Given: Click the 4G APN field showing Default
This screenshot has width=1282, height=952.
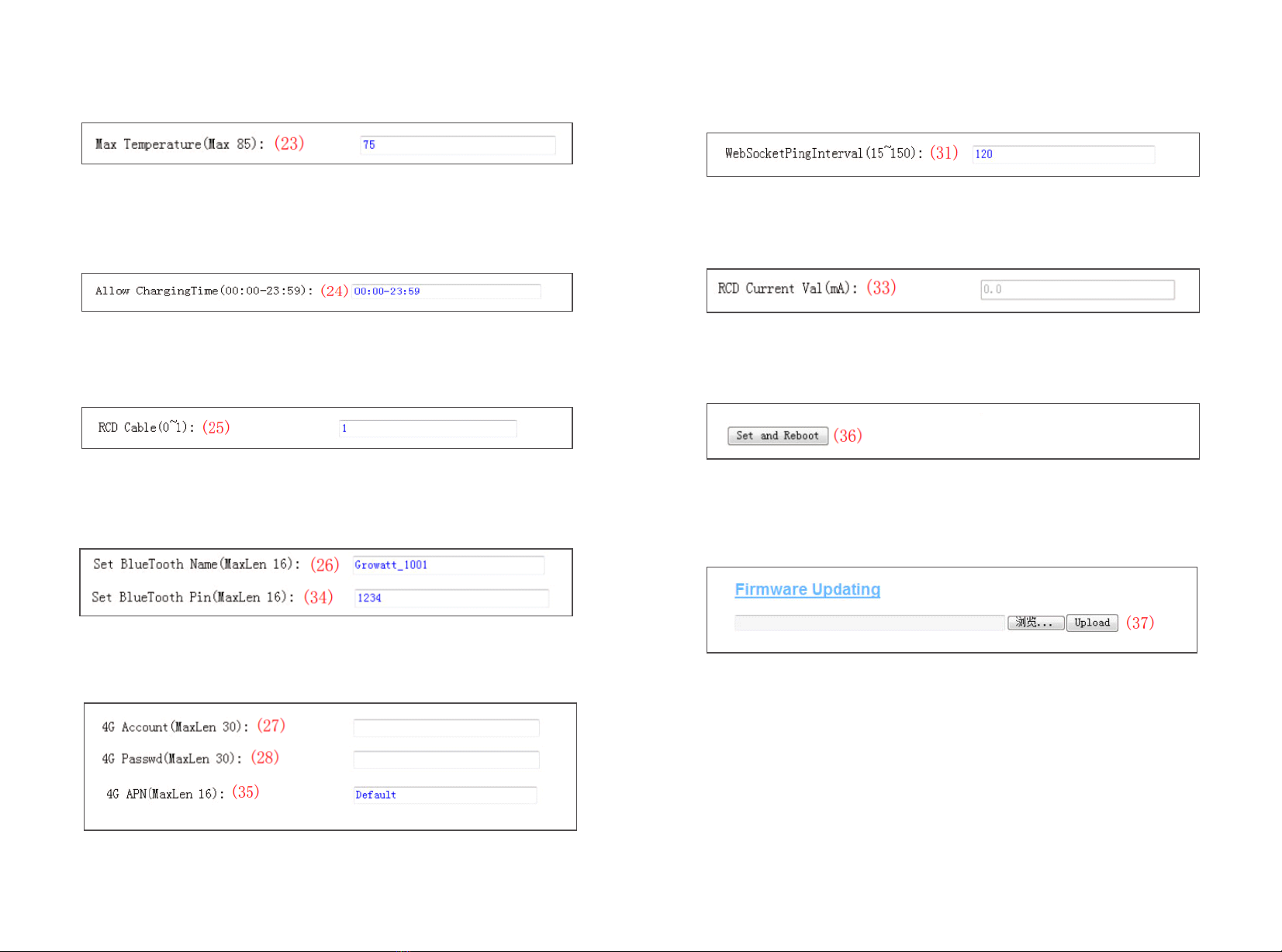Looking at the screenshot, I should coord(445,795).
